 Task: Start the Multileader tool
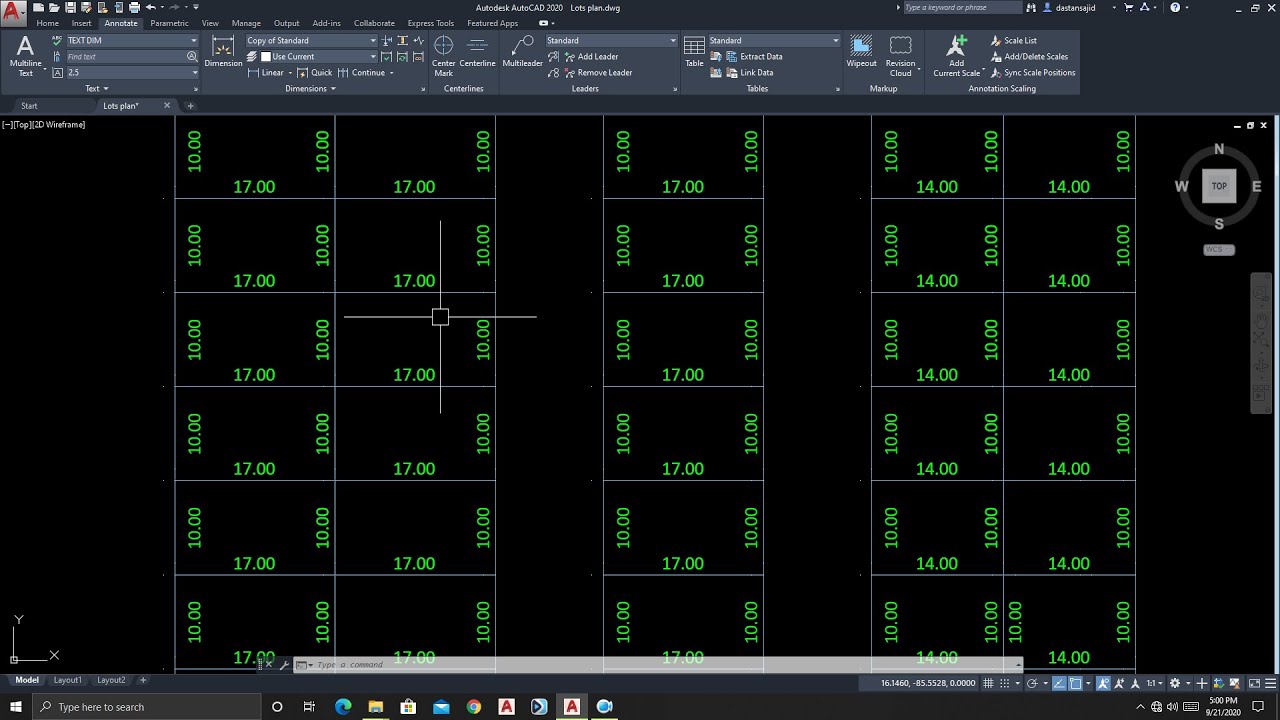[522, 52]
